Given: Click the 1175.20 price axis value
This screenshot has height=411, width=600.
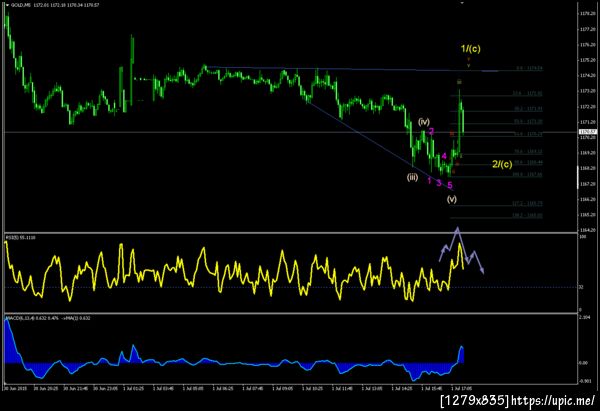Looking at the screenshot, I should pyautogui.click(x=587, y=60).
